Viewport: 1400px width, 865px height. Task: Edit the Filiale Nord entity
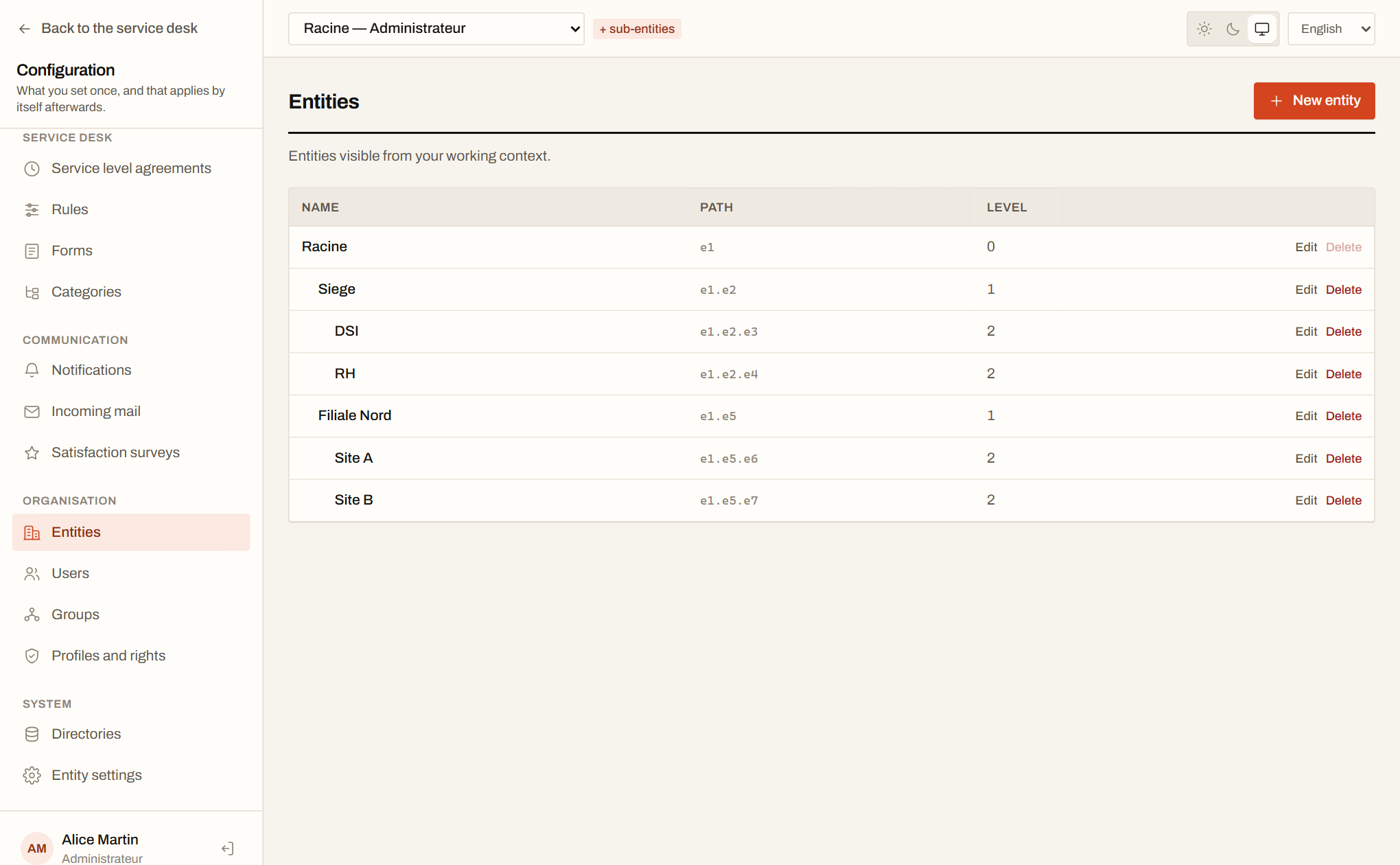[x=1306, y=416]
